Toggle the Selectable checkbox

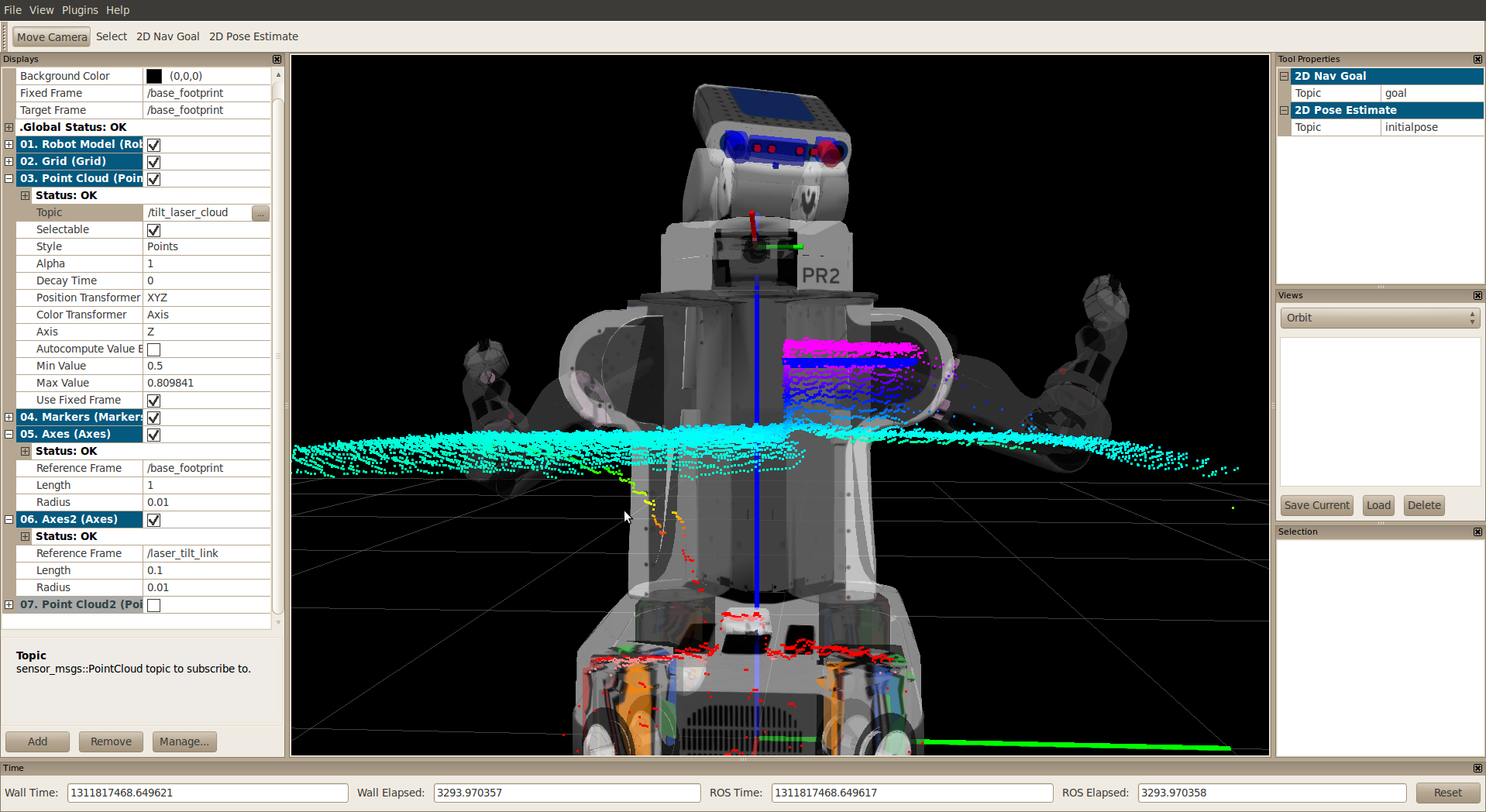tap(154, 230)
